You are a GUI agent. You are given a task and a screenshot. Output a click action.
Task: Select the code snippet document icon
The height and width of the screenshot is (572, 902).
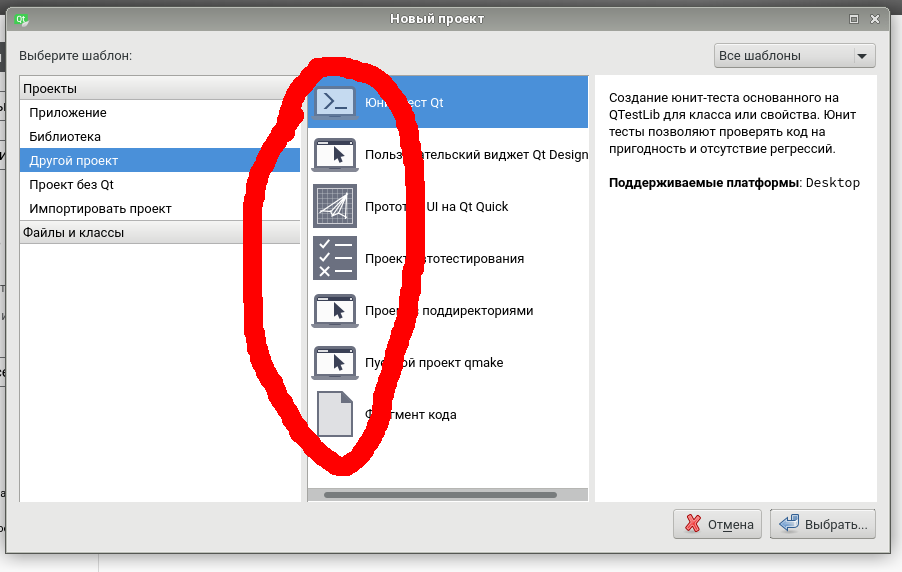click(335, 414)
